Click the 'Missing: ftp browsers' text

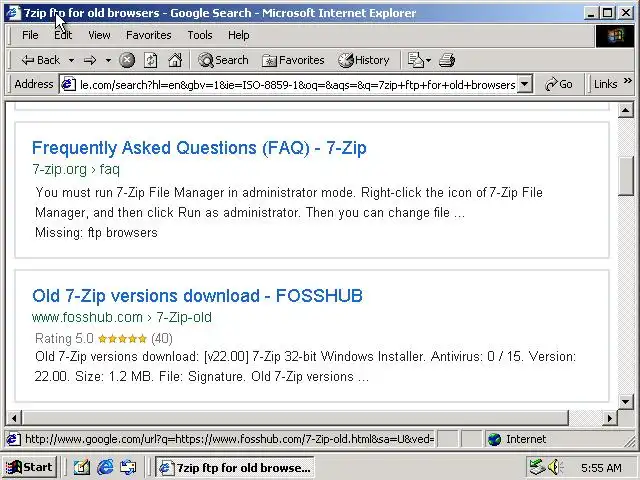(x=96, y=232)
